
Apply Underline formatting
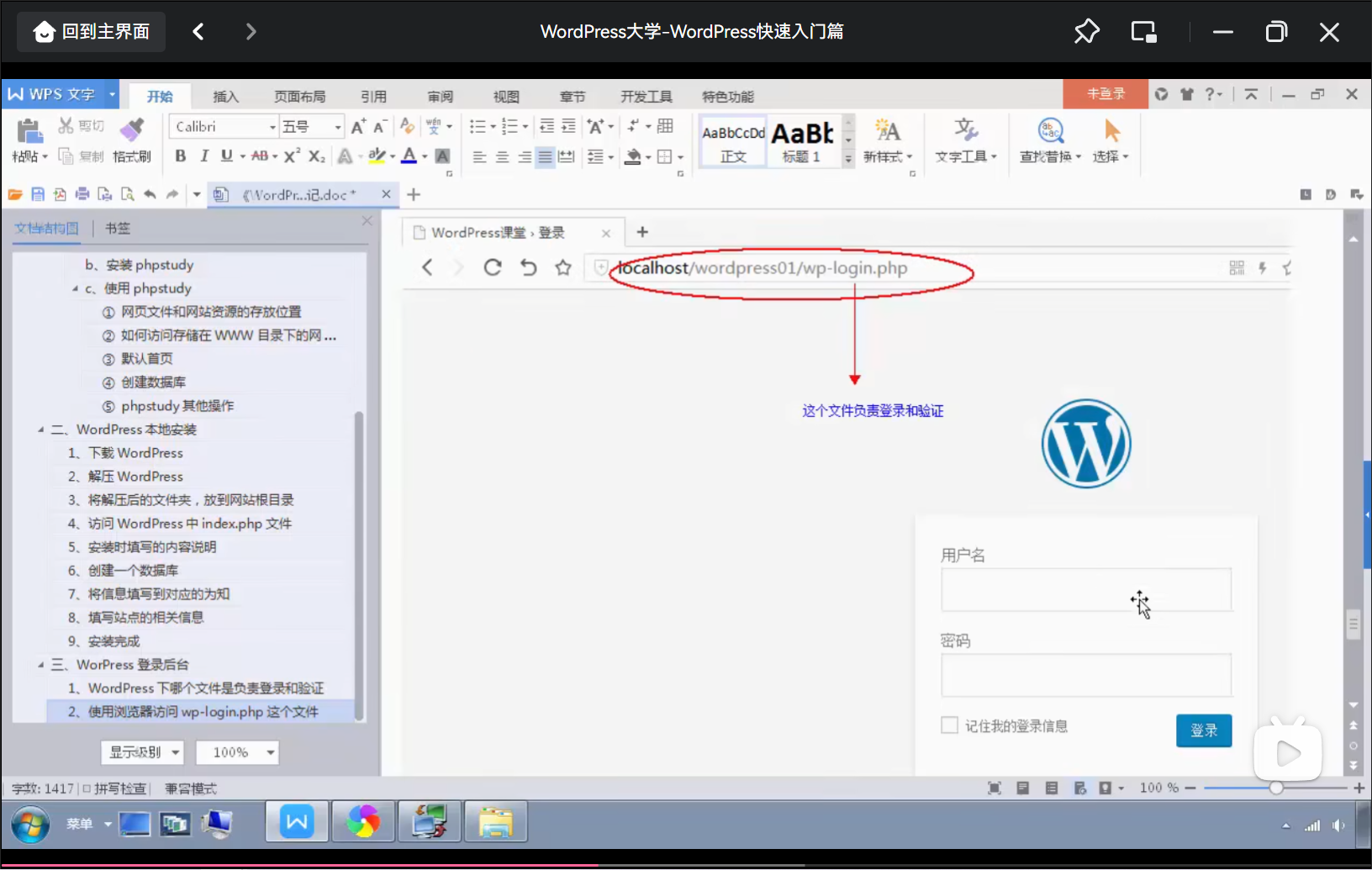coord(226,156)
